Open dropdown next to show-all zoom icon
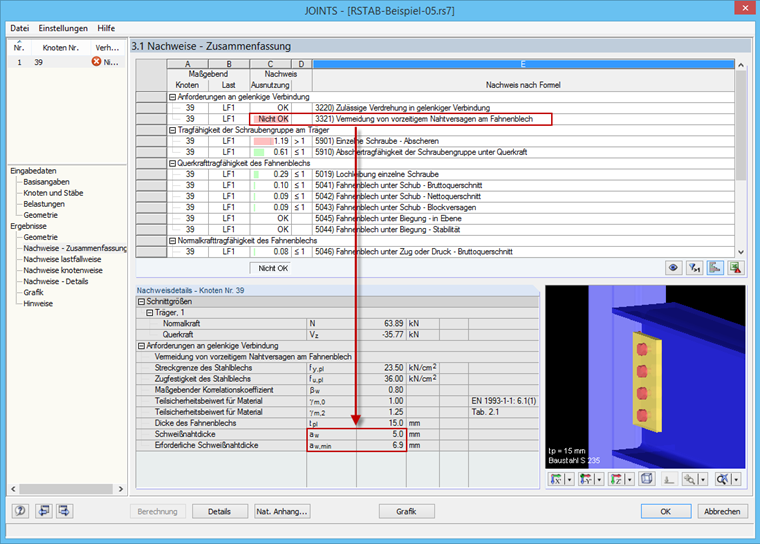Screen dimensions: 760x544 736,480
